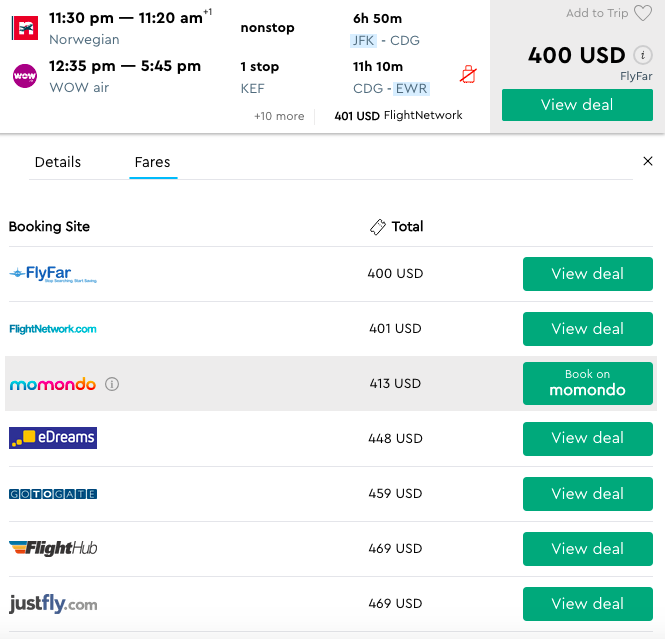Click the top View deal button for 400 USD

[x=577, y=105]
